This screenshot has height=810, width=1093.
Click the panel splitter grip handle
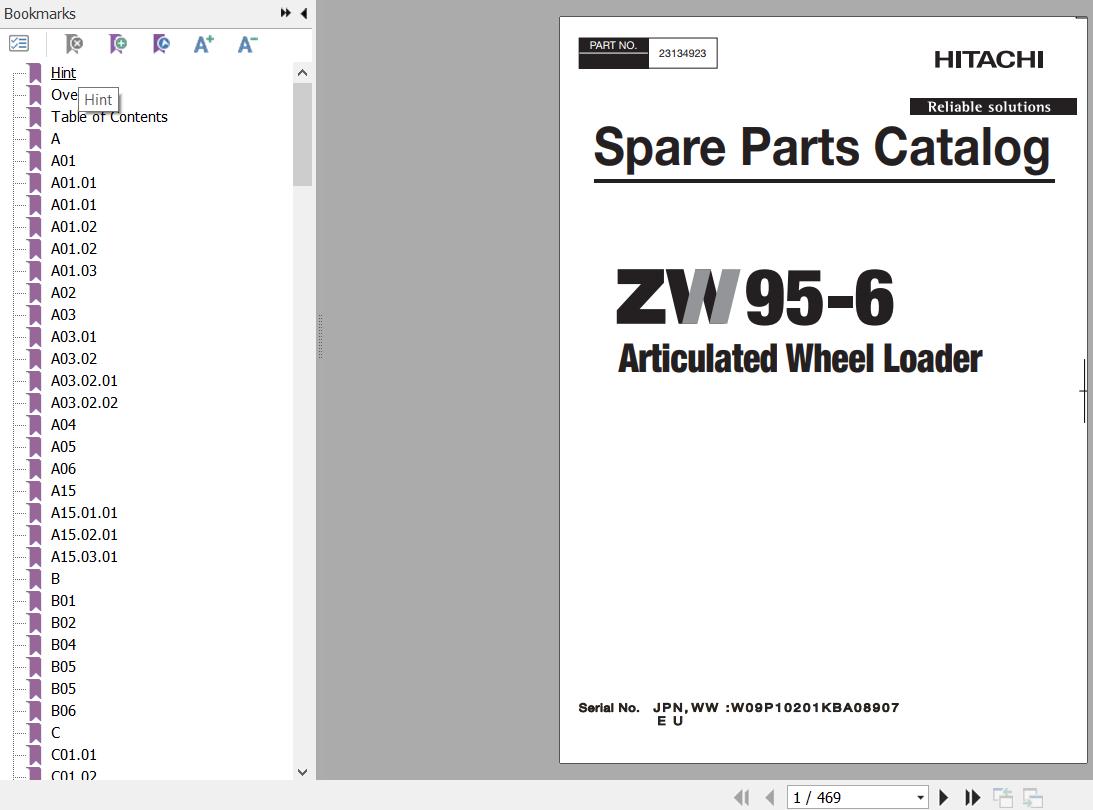(x=320, y=336)
